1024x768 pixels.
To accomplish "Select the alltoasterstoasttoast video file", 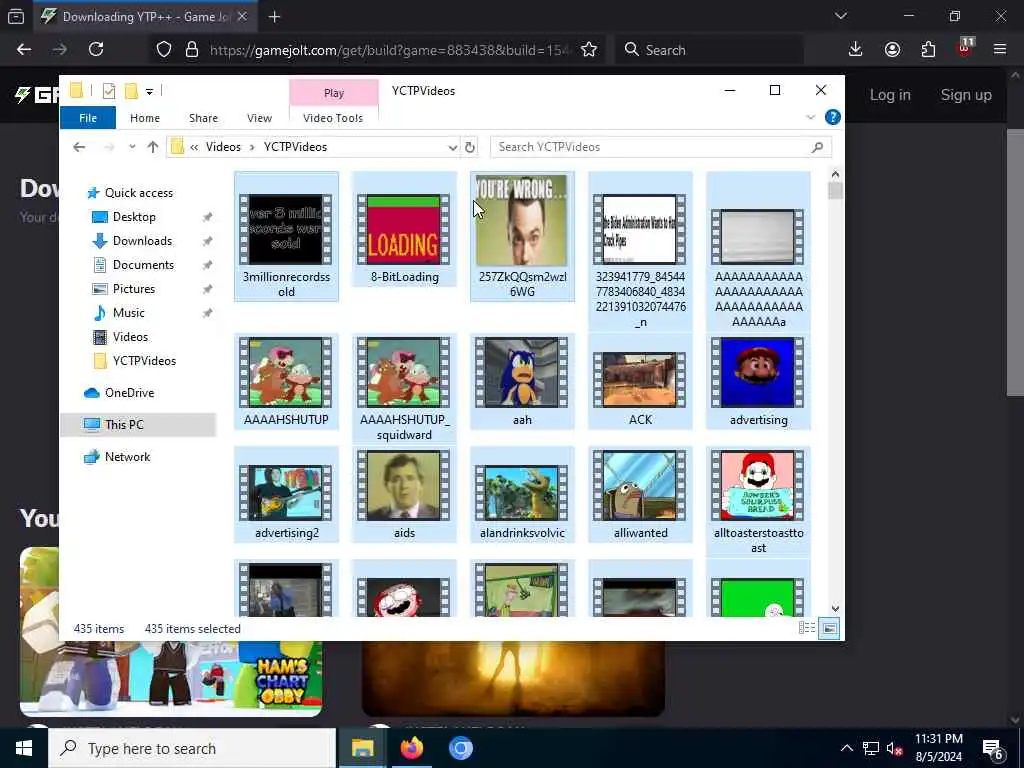I will pyautogui.click(x=758, y=502).
